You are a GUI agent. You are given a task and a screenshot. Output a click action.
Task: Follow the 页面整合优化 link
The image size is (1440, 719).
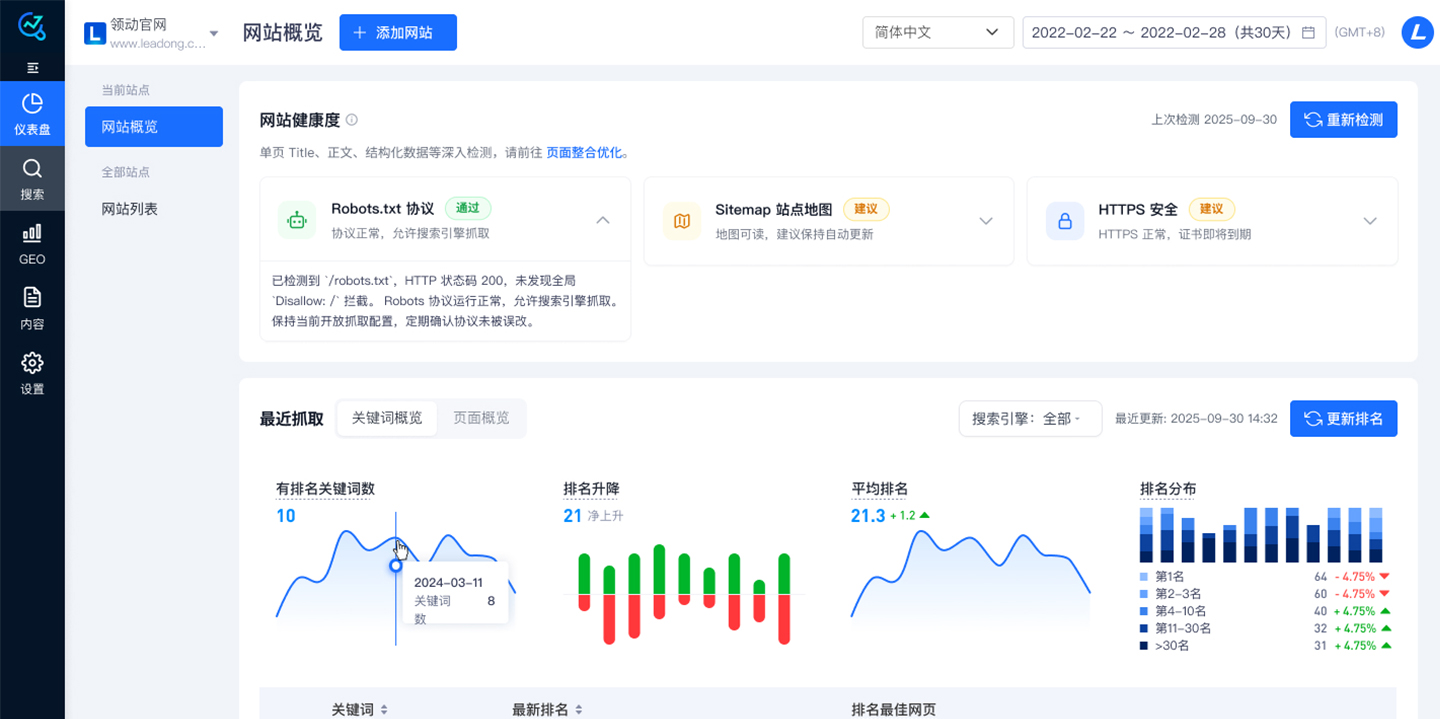tap(584, 153)
